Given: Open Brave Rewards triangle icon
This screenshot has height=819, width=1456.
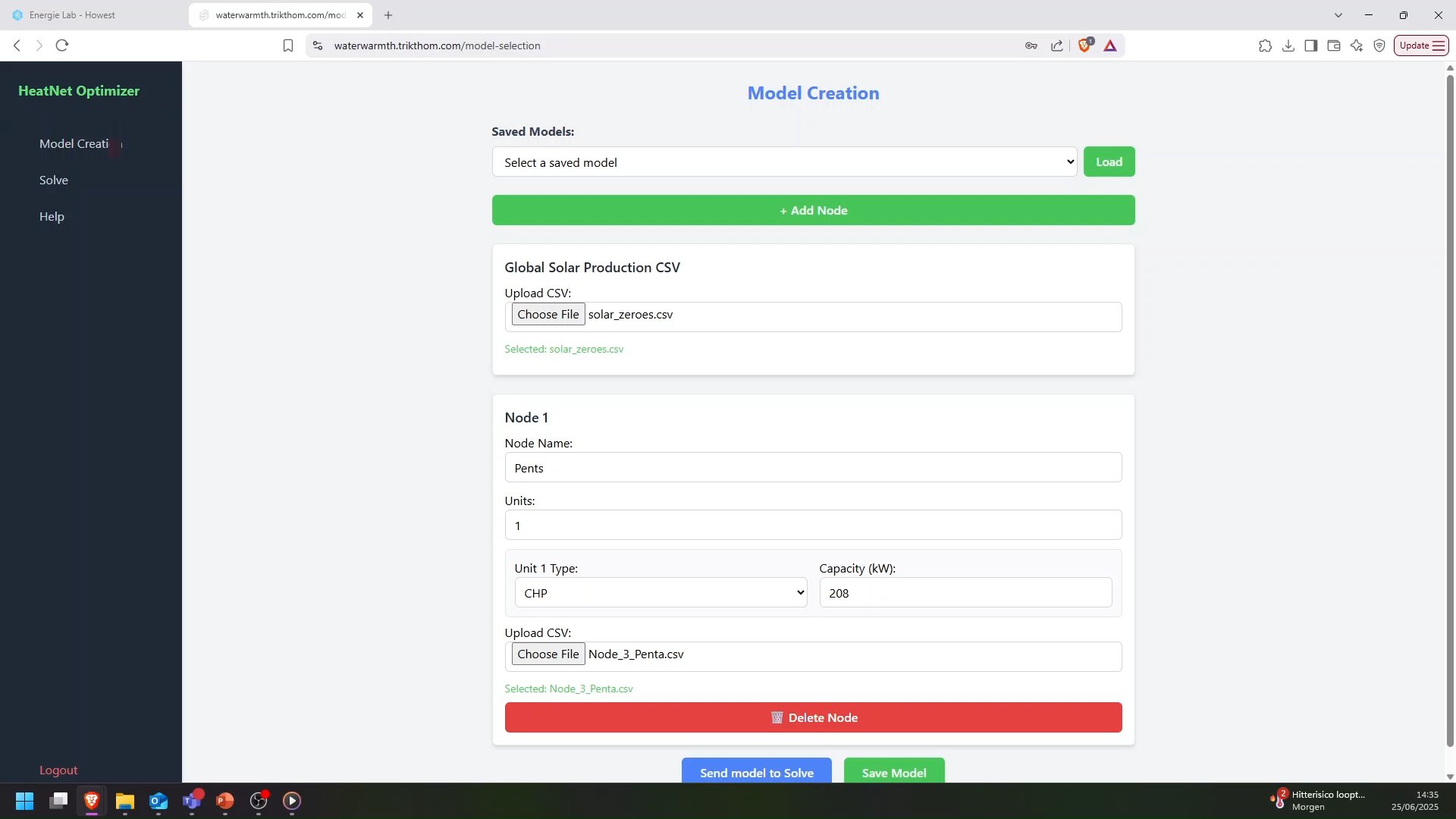Looking at the screenshot, I should tap(1110, 45).
